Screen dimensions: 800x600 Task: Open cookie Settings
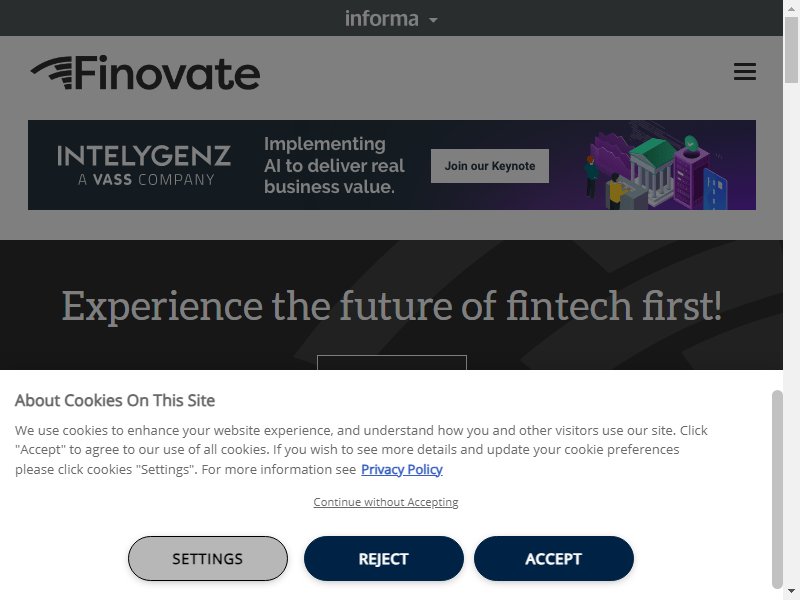(x=208, y=559)
